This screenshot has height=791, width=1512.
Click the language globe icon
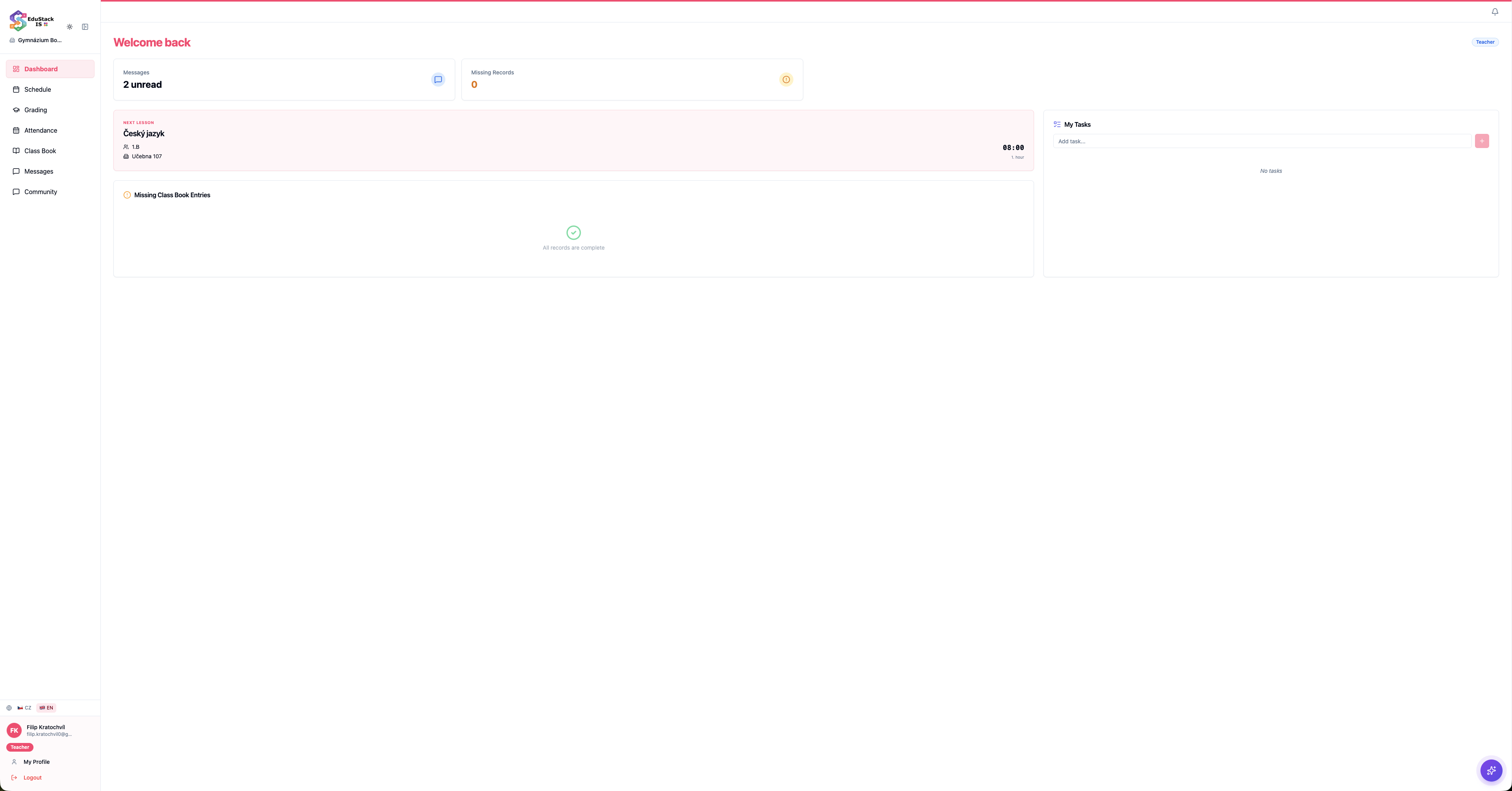coord(9,708)
